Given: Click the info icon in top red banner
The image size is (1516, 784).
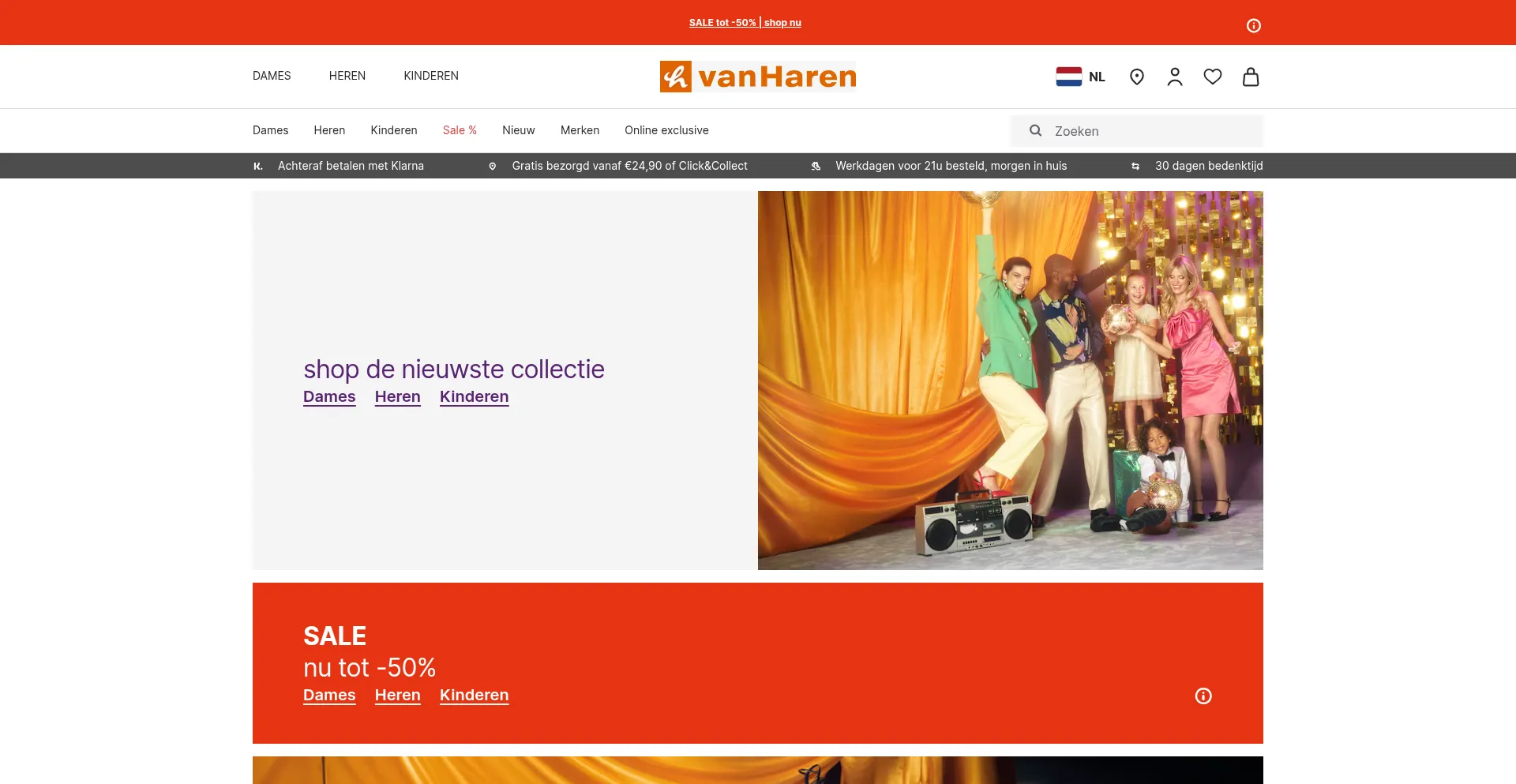Looking at the screenshot, I should (x=1253, y=26).
